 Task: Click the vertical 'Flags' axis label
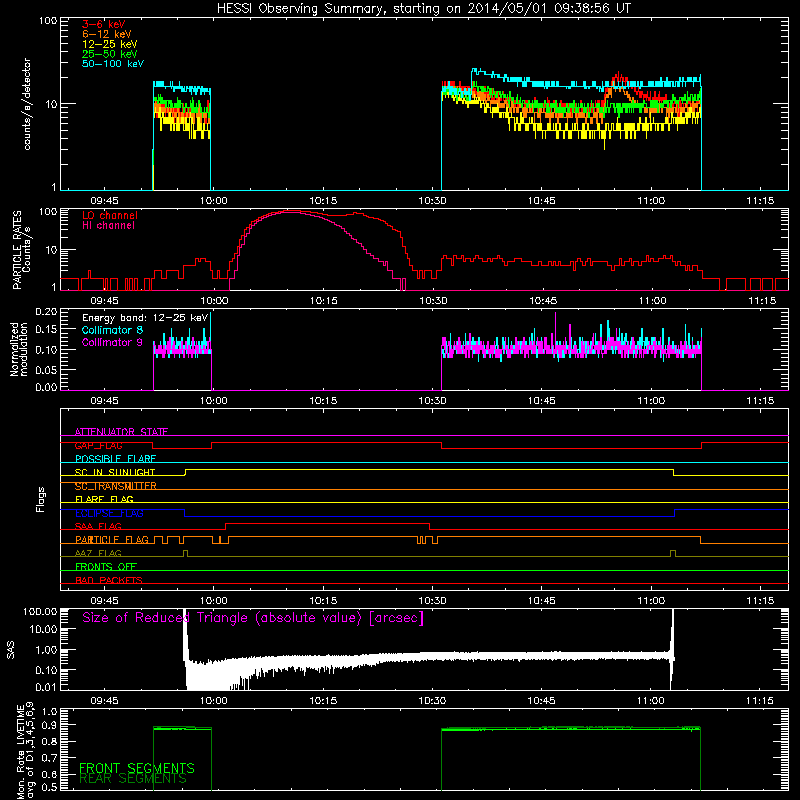(x=40, y=499)
